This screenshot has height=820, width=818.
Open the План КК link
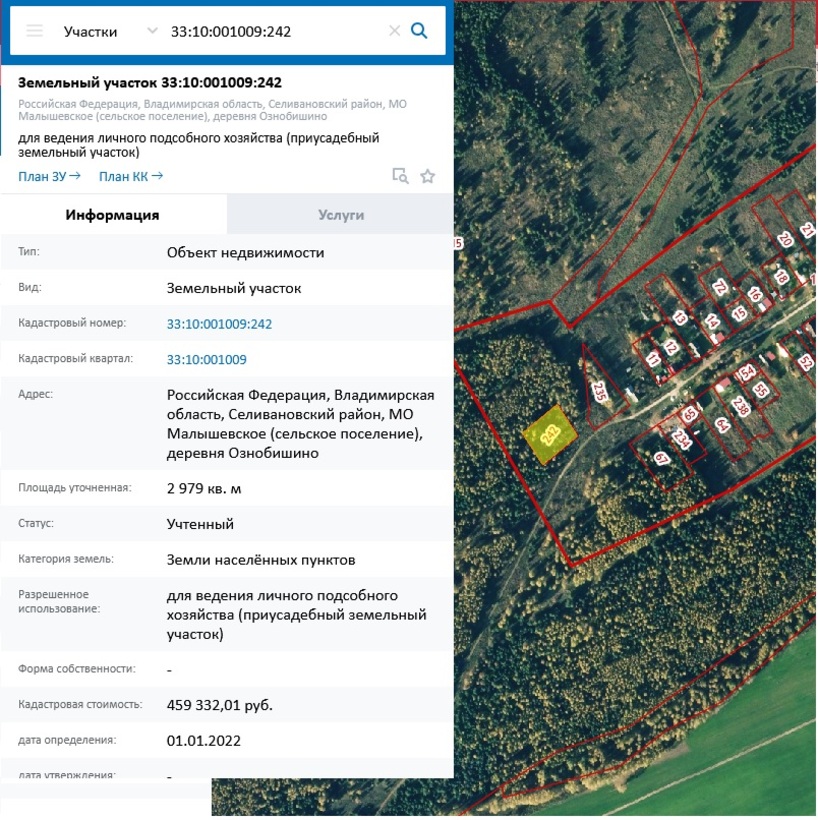click(x=131, y=177)
